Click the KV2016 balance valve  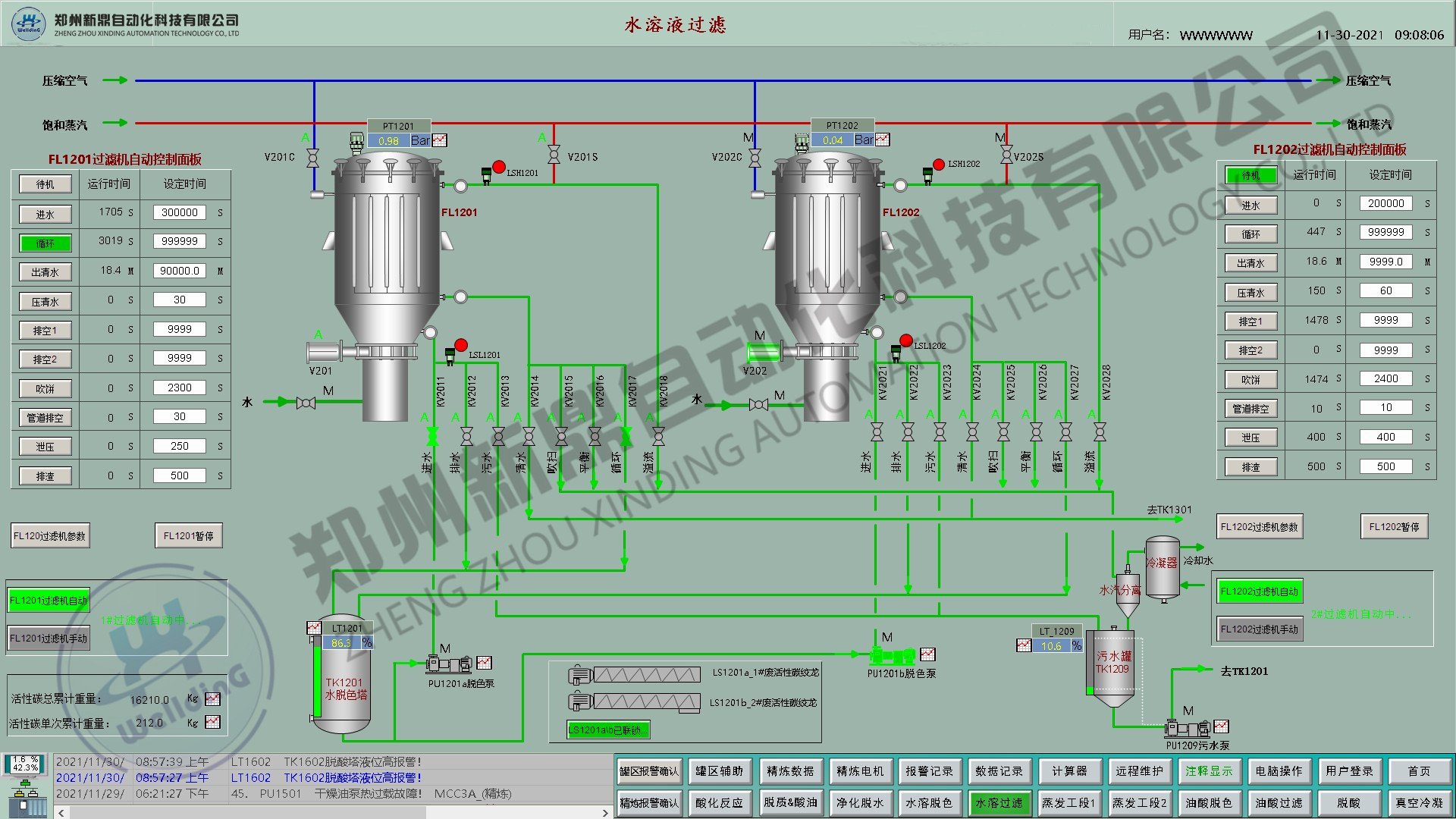tap(595, 435)
